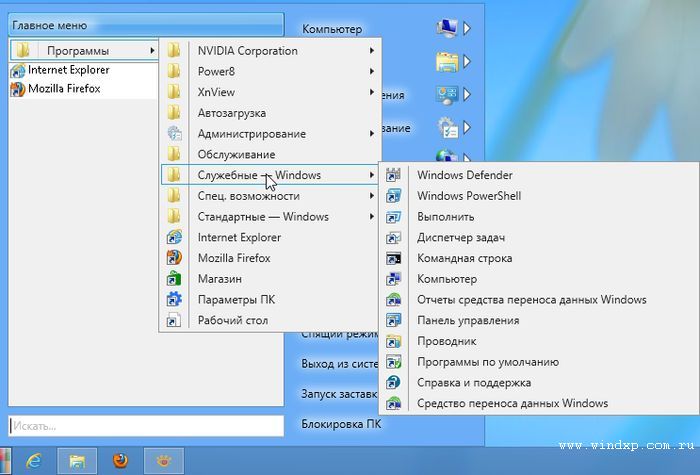The width and height of the screenshot is (700, 475).
Task: Click the Firefox taskbar icon
Action: 120,460
